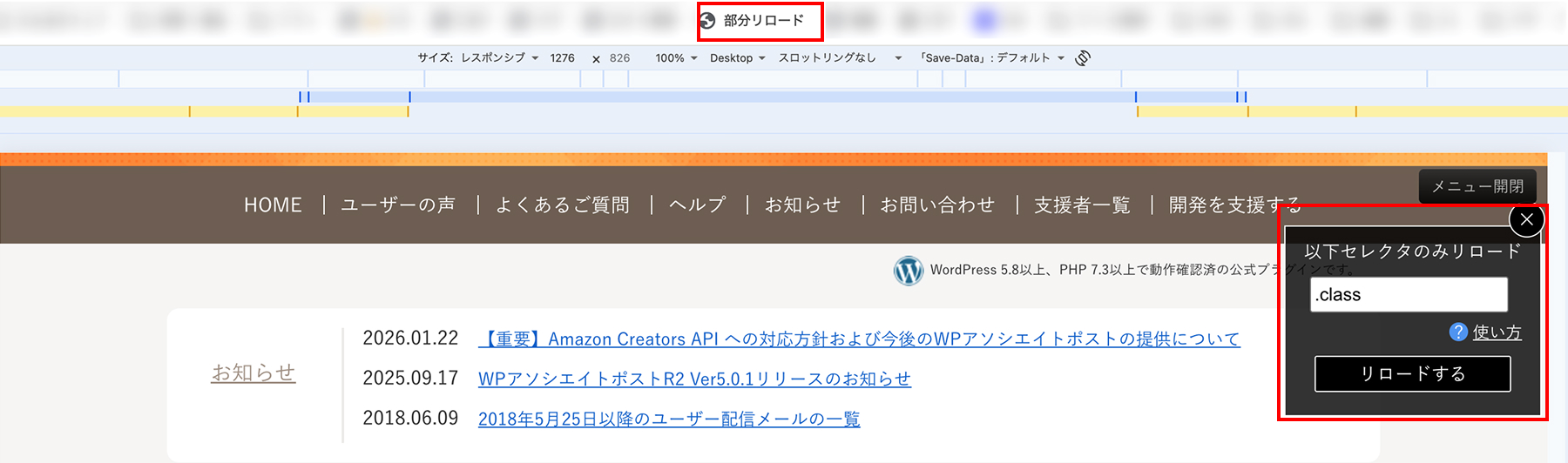The image size is (1568, 463).
Task: Click the 部分リロード extension icon
Action: pos(707,21)
